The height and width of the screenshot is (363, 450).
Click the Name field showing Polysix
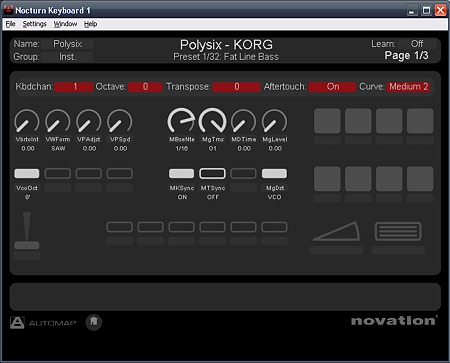68,44
